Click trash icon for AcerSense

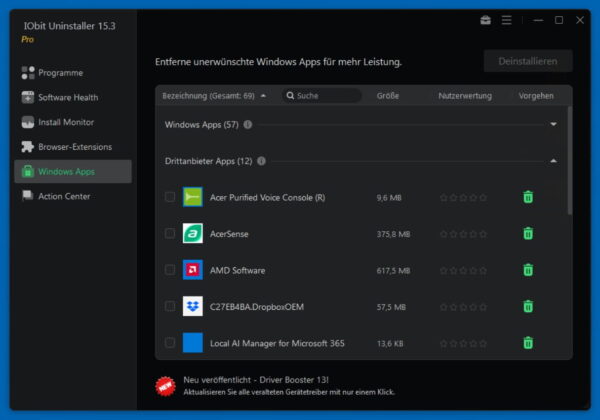528,233
